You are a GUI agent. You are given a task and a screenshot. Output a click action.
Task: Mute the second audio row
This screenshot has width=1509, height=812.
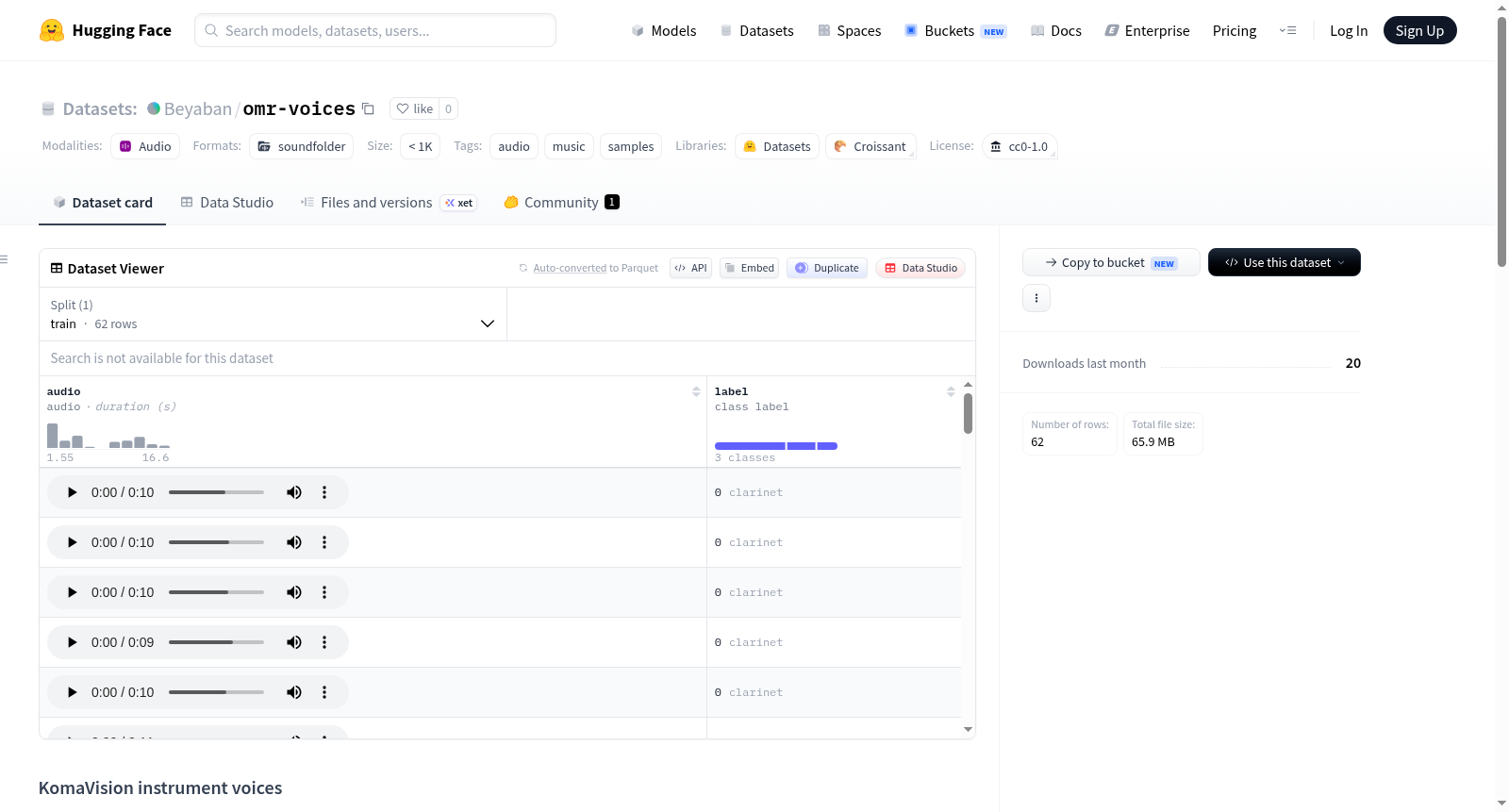294,542
